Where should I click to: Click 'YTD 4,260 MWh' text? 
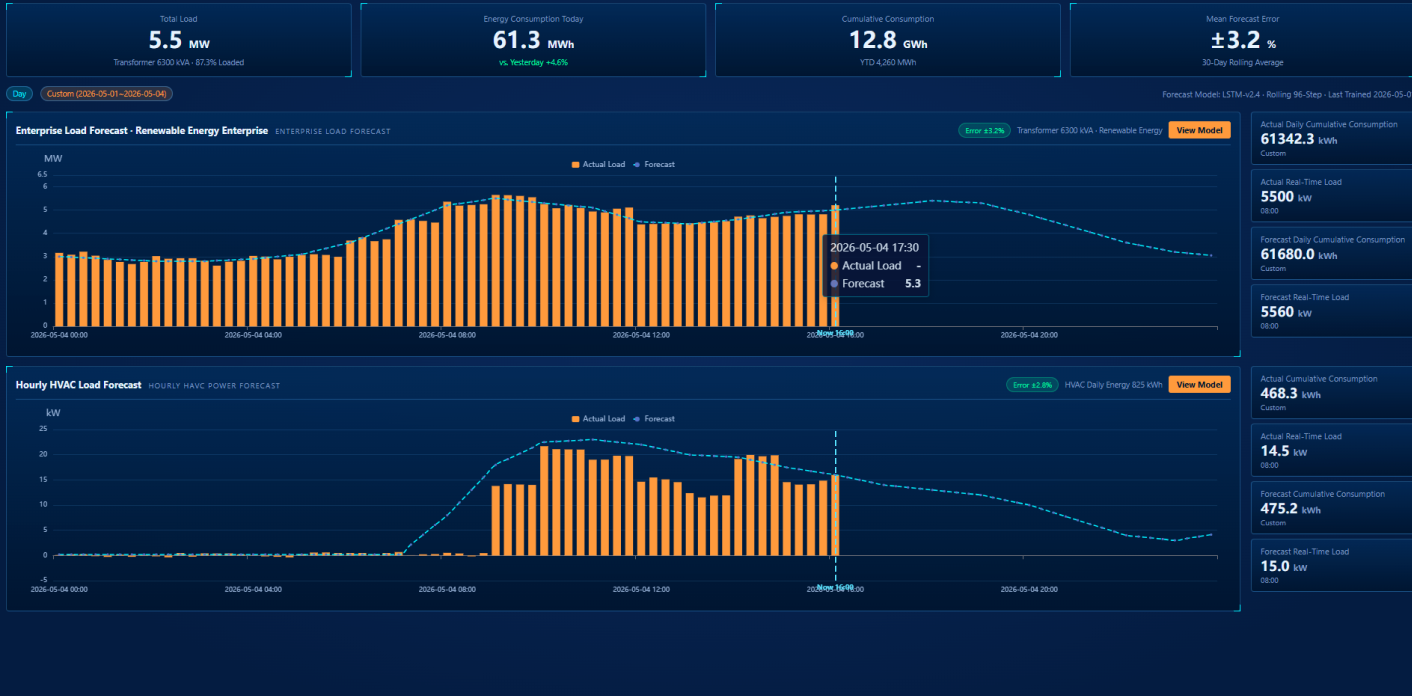pyautogui.click(x=887, y=62)
